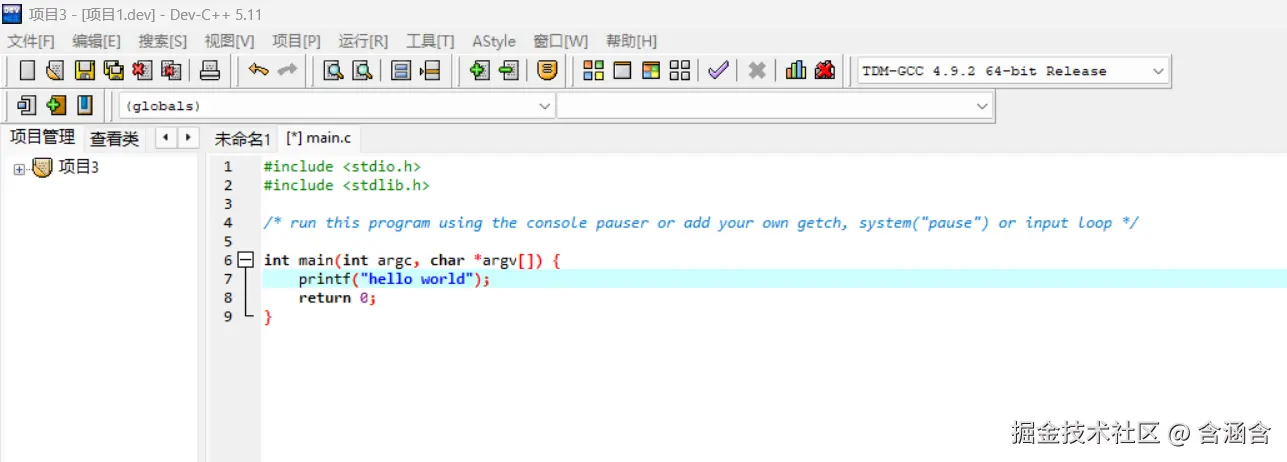
Task: Open the 项目[P] menu
Action: pos(297,41)
